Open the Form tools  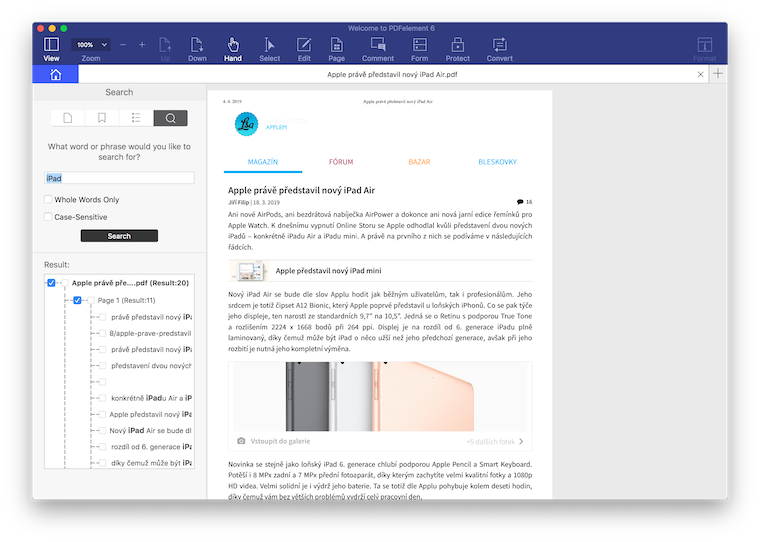pyautogui.click(x=419, y=48)
